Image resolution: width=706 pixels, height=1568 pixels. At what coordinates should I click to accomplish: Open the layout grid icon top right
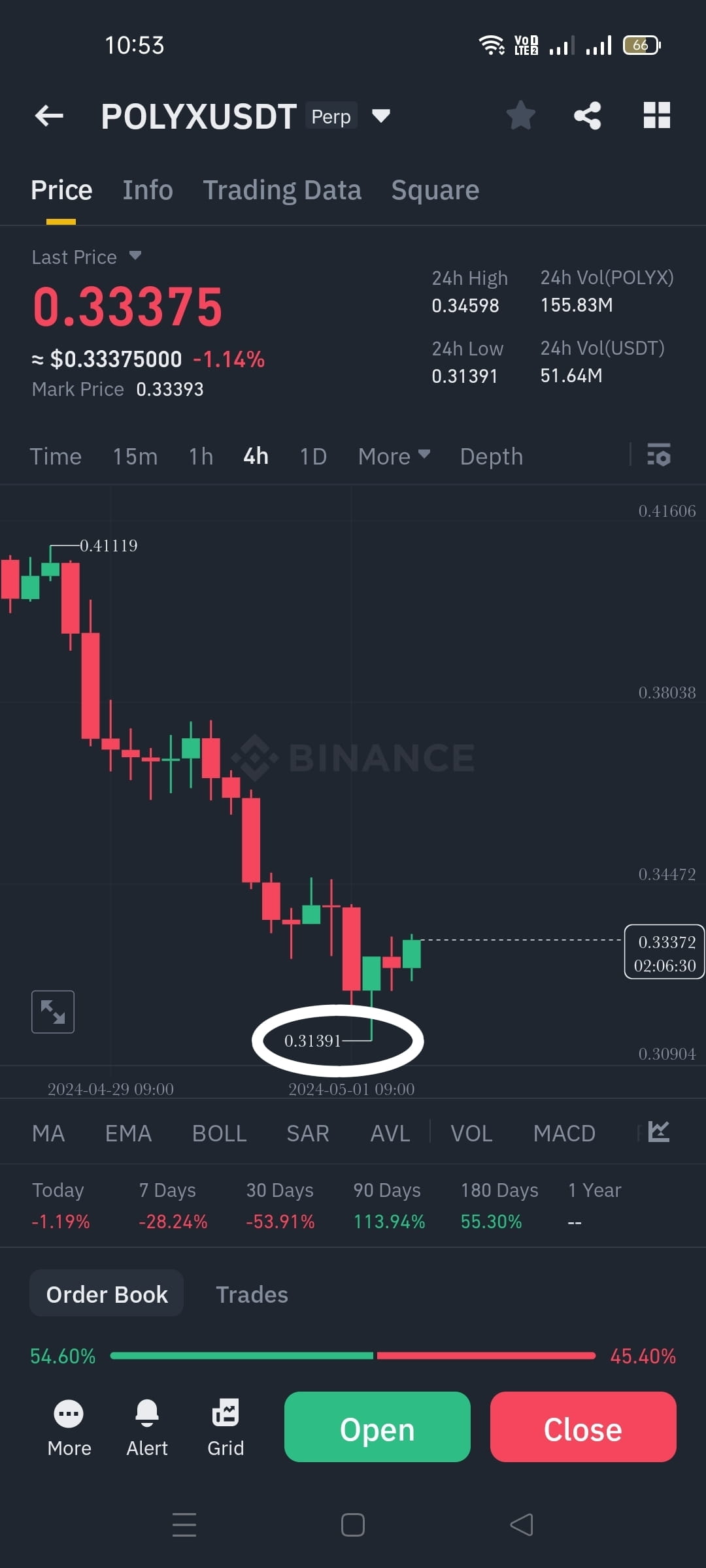(x=657, y=115)
